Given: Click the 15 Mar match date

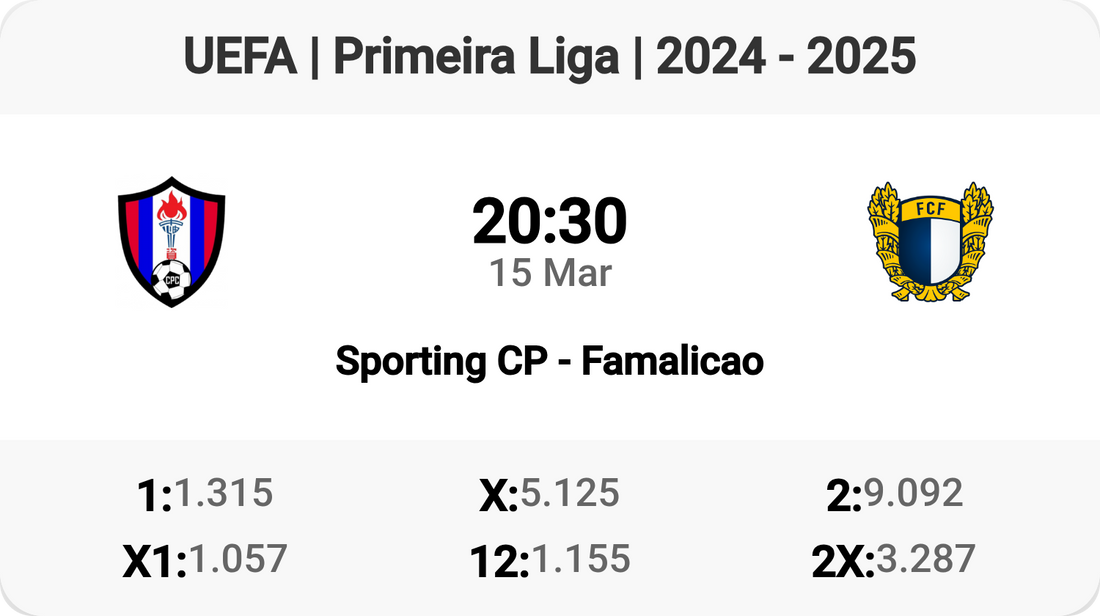Looking at the screenshot, I should [549, 273].
